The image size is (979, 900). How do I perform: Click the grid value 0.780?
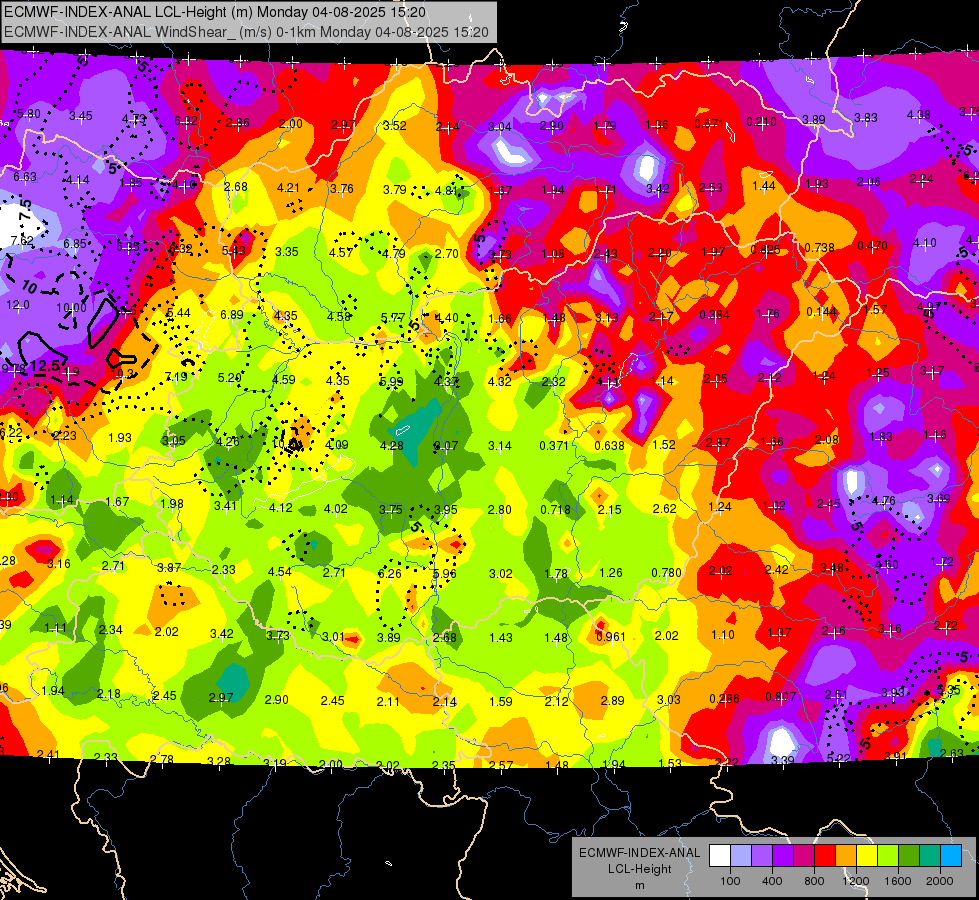(x=666, y=572)
